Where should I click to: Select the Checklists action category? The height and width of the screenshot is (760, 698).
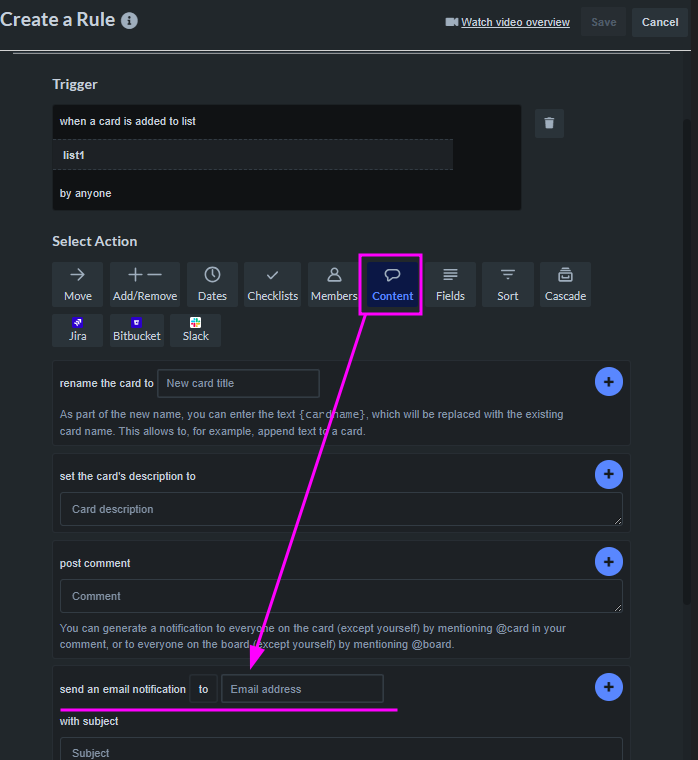272,285
